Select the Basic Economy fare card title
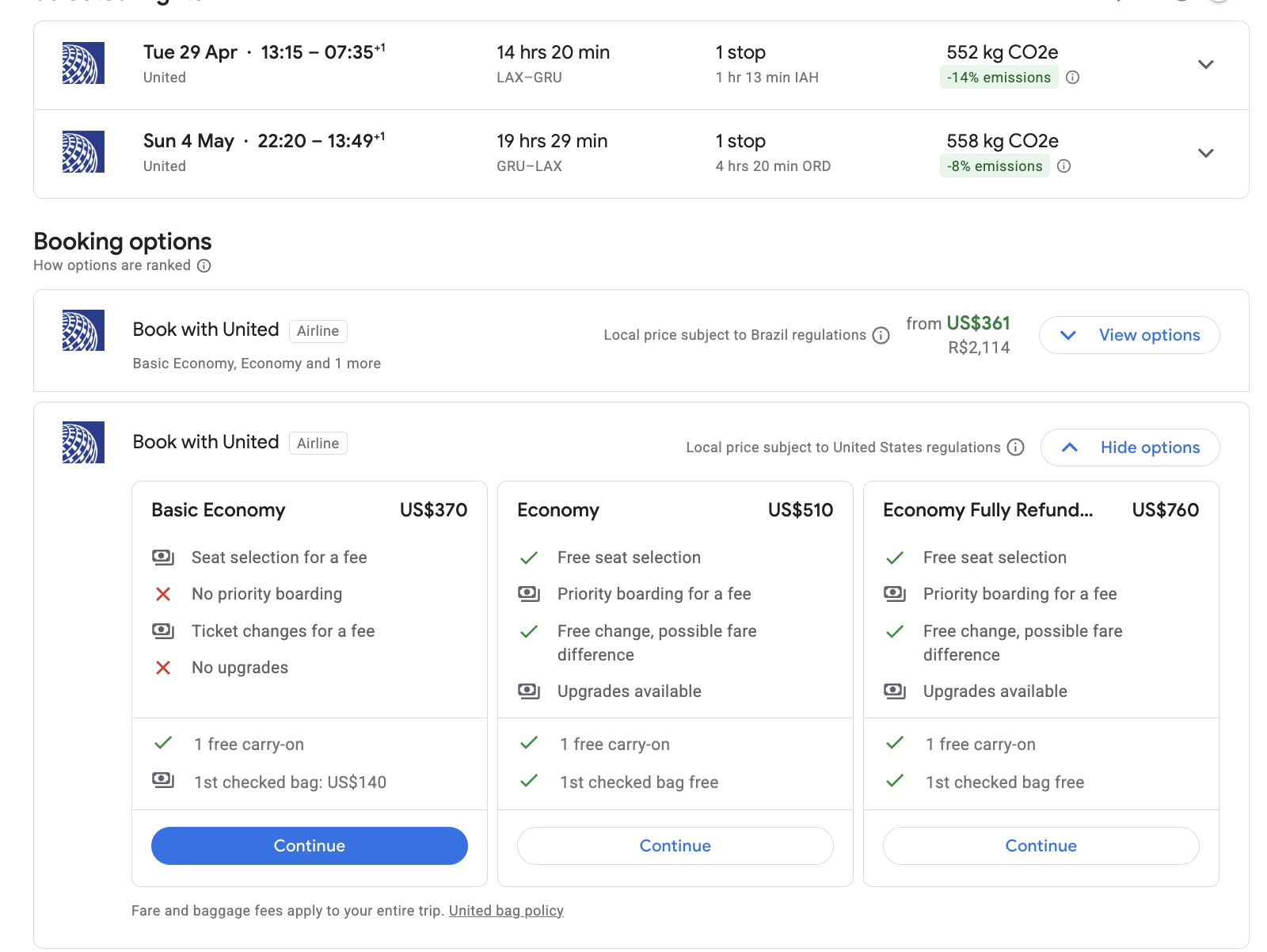Viewport: 1267px width, 952px height. [219, 511]
